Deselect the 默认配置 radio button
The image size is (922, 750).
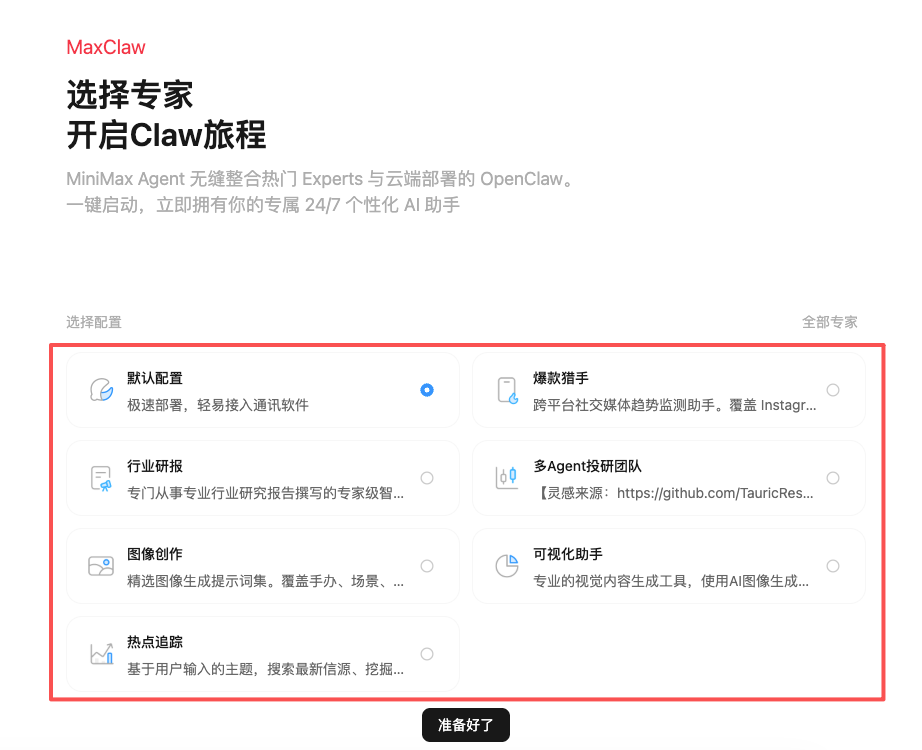pyautogui.click(x=427, y=390)
